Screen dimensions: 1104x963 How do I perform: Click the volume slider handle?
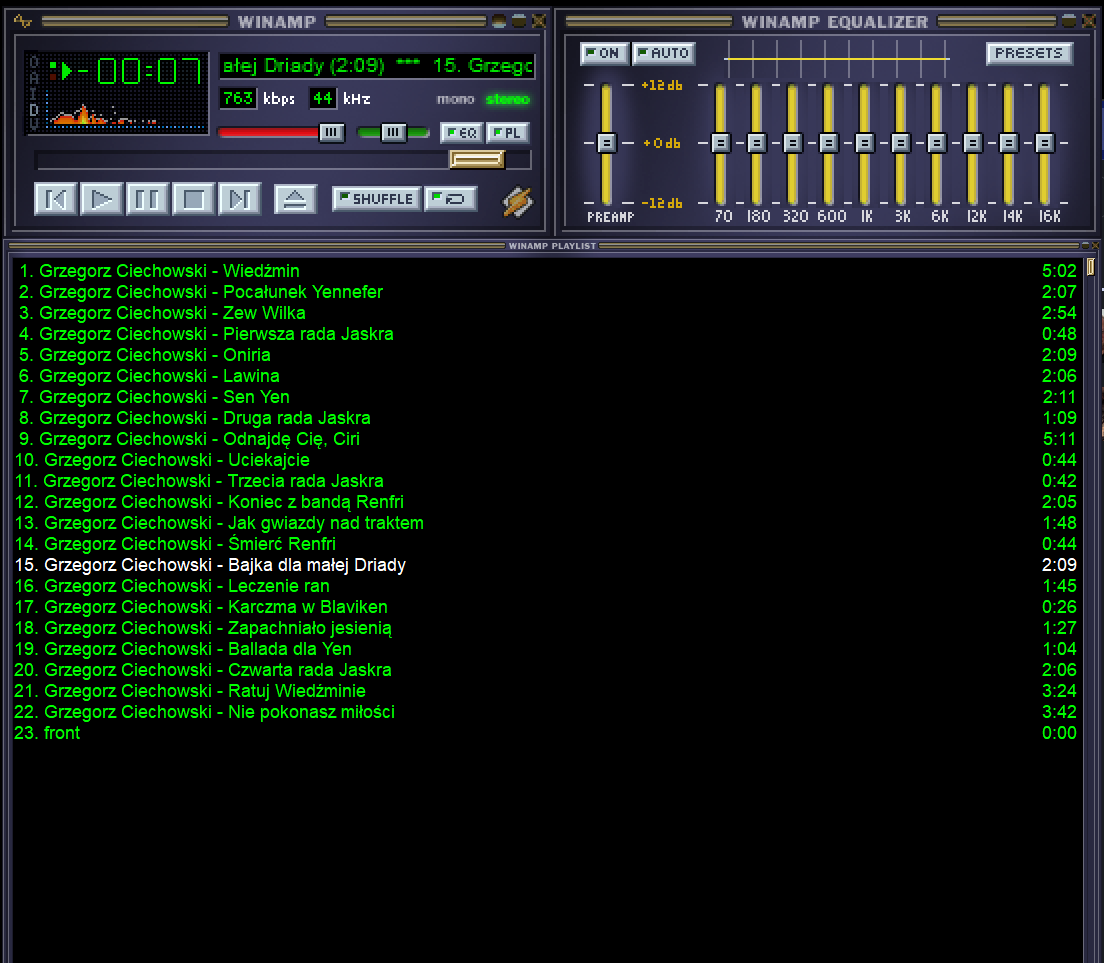pyautogui.click(x=332, y=133)
